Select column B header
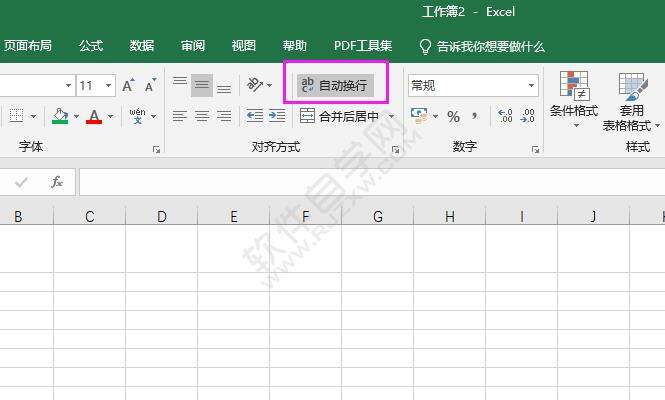The height and width of the screenshot is (400, 665). [x=26, y=216]
